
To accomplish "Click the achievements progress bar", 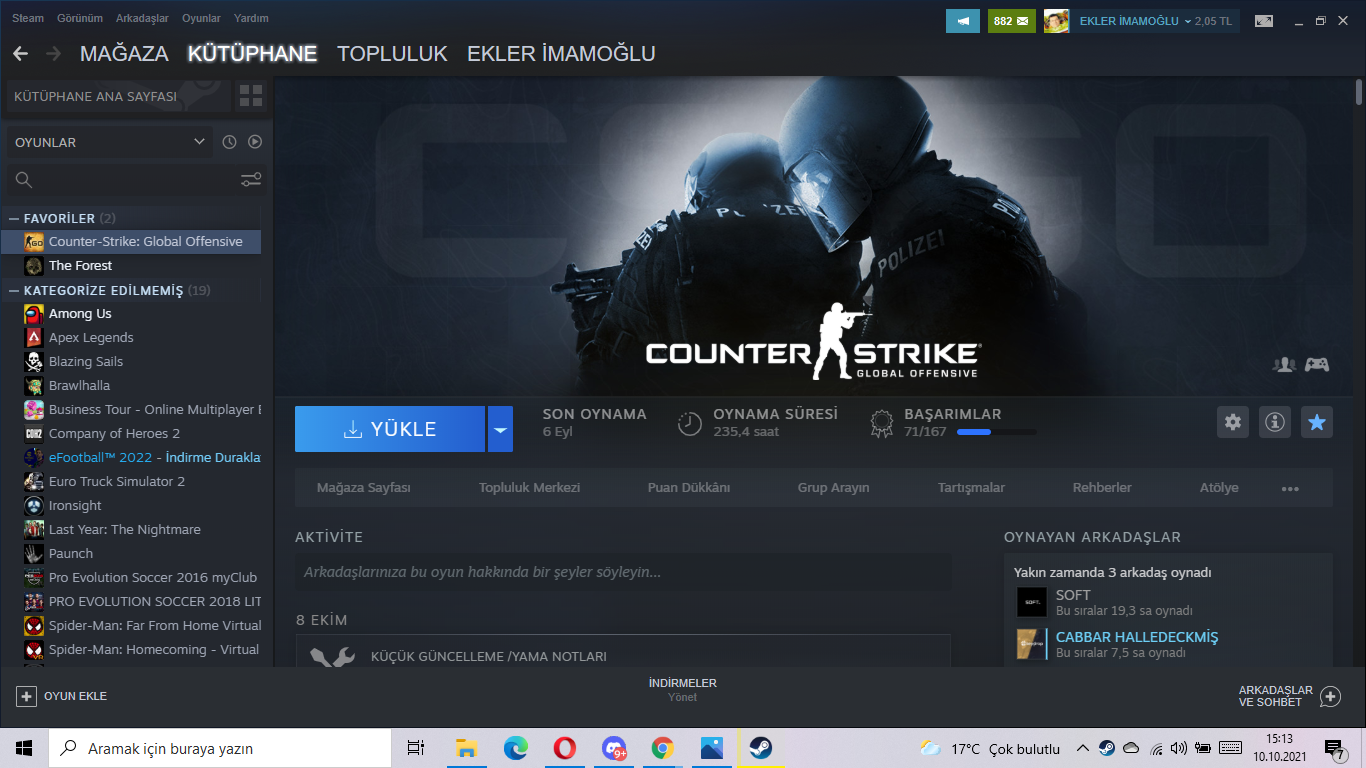I will (996, 432).
